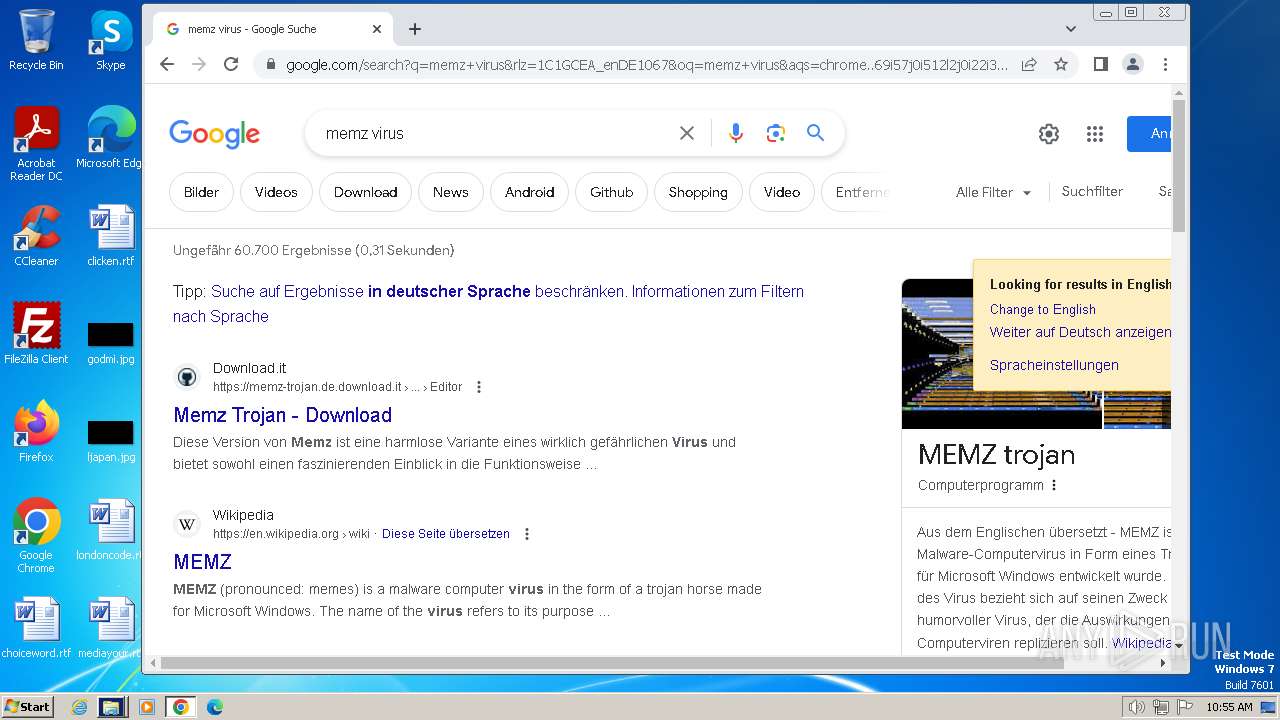
Task: Submit search with magnifier icon
Action: pos(816,133)
